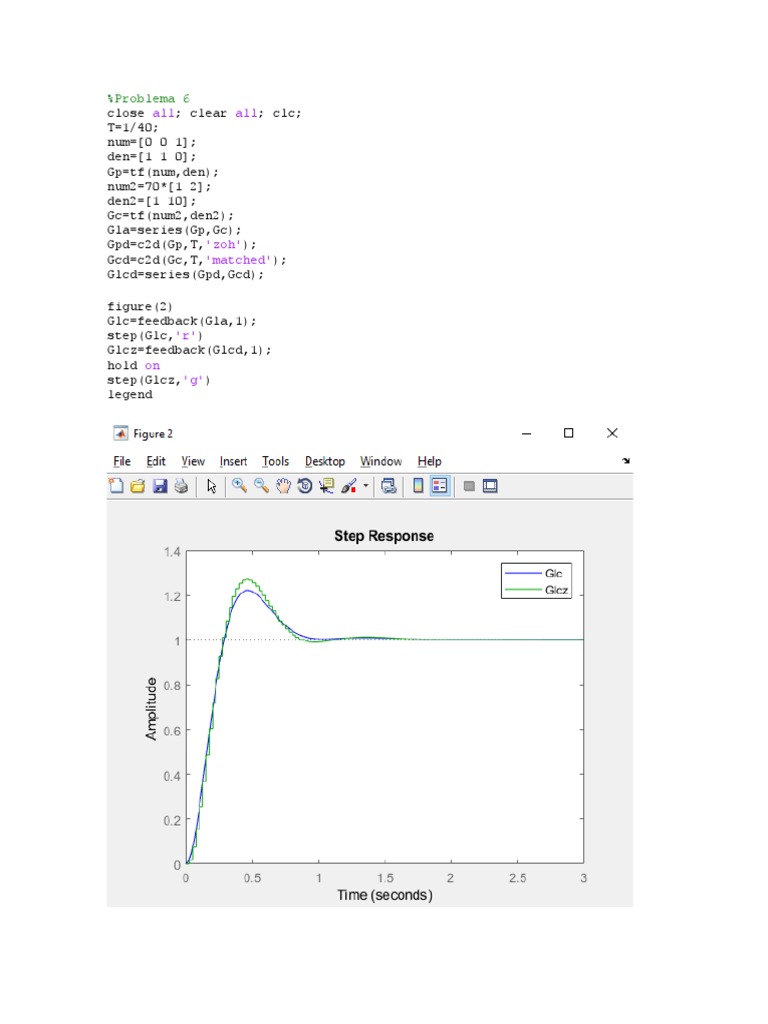Click the 'Gp=tf(num,den);' code line
Viewport: 768px width, 1024px height.
click(x=163, y=172)
